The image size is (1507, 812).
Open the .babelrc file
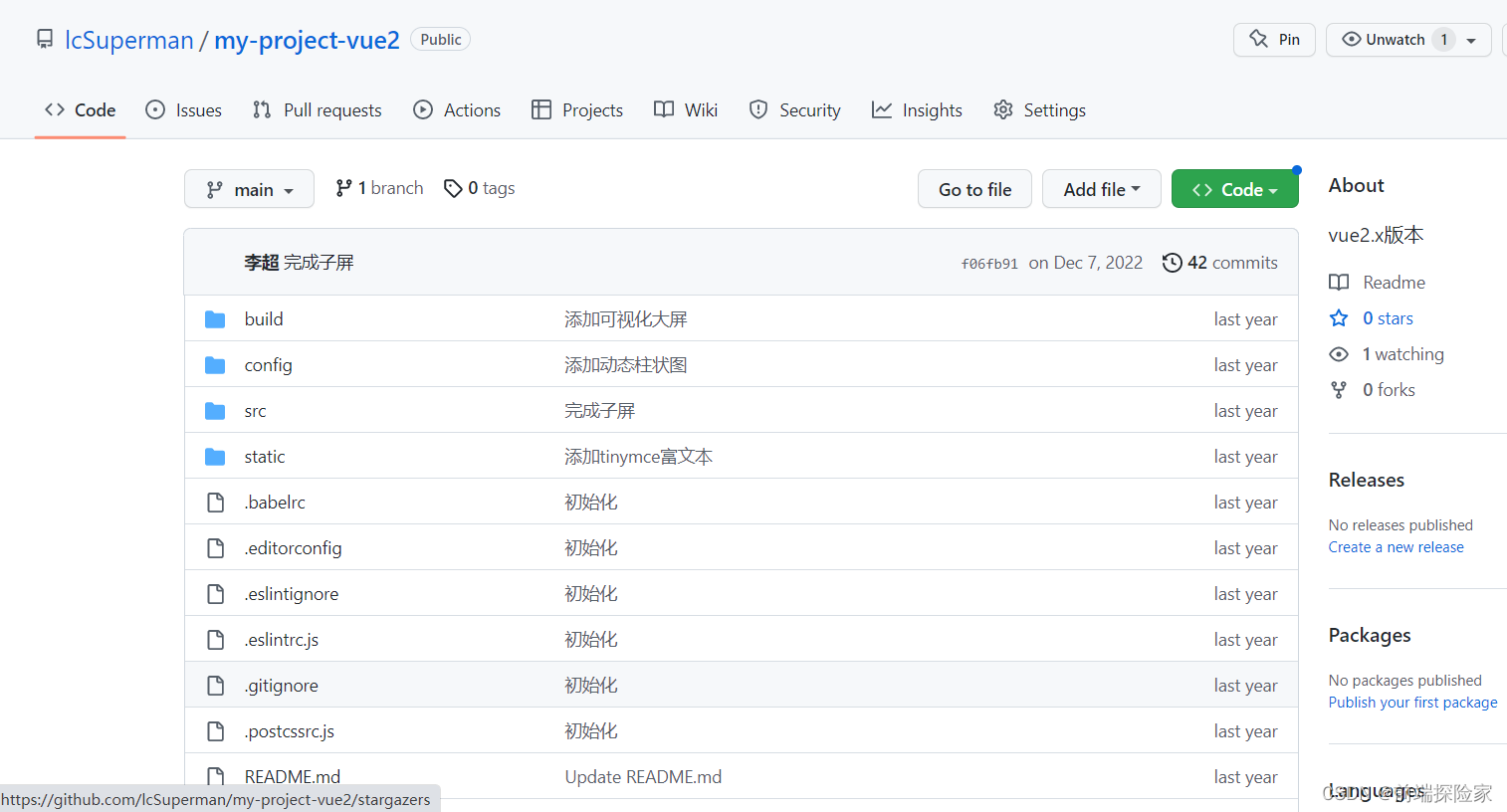[x=275, y=503]
